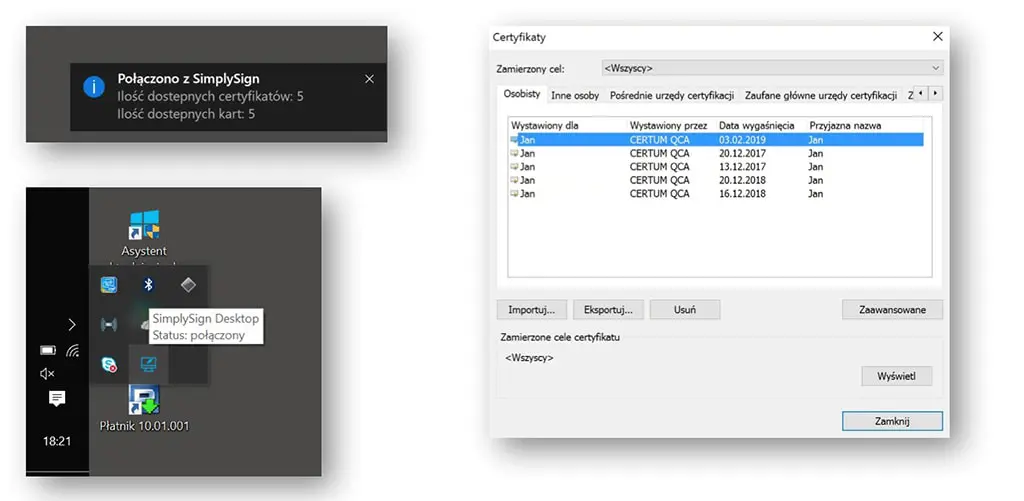
Task: Click the Importuj... button
Action: pyautogui.click(x=532, y=310)
